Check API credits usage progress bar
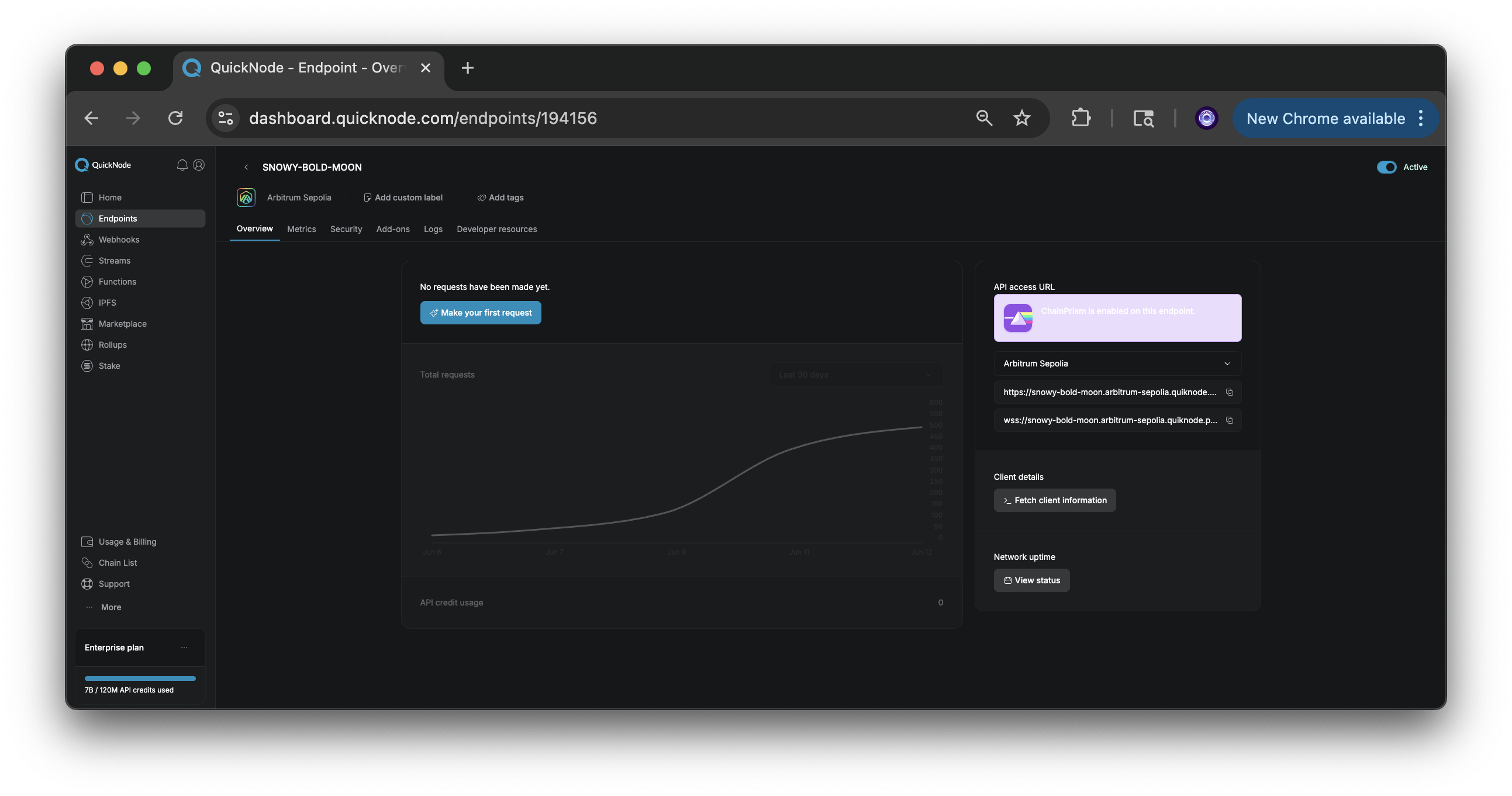This screenshot has height=796, width=1512. (x=140, y=678)
